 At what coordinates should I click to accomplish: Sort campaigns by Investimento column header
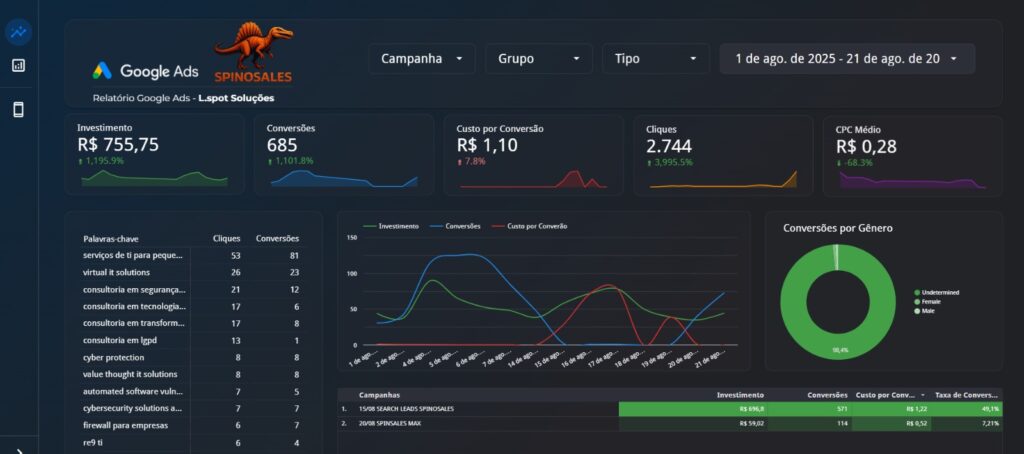click(740, 395)
